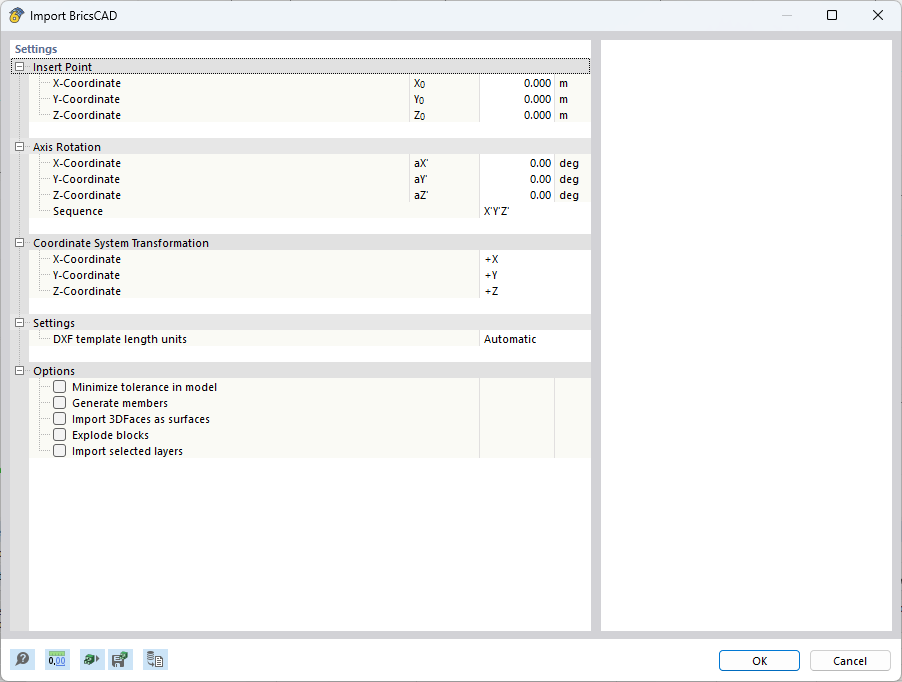Viewport: 902px width, 682px height.
Task: Open the transfer settings tool
Action: [x=155, y=659]
